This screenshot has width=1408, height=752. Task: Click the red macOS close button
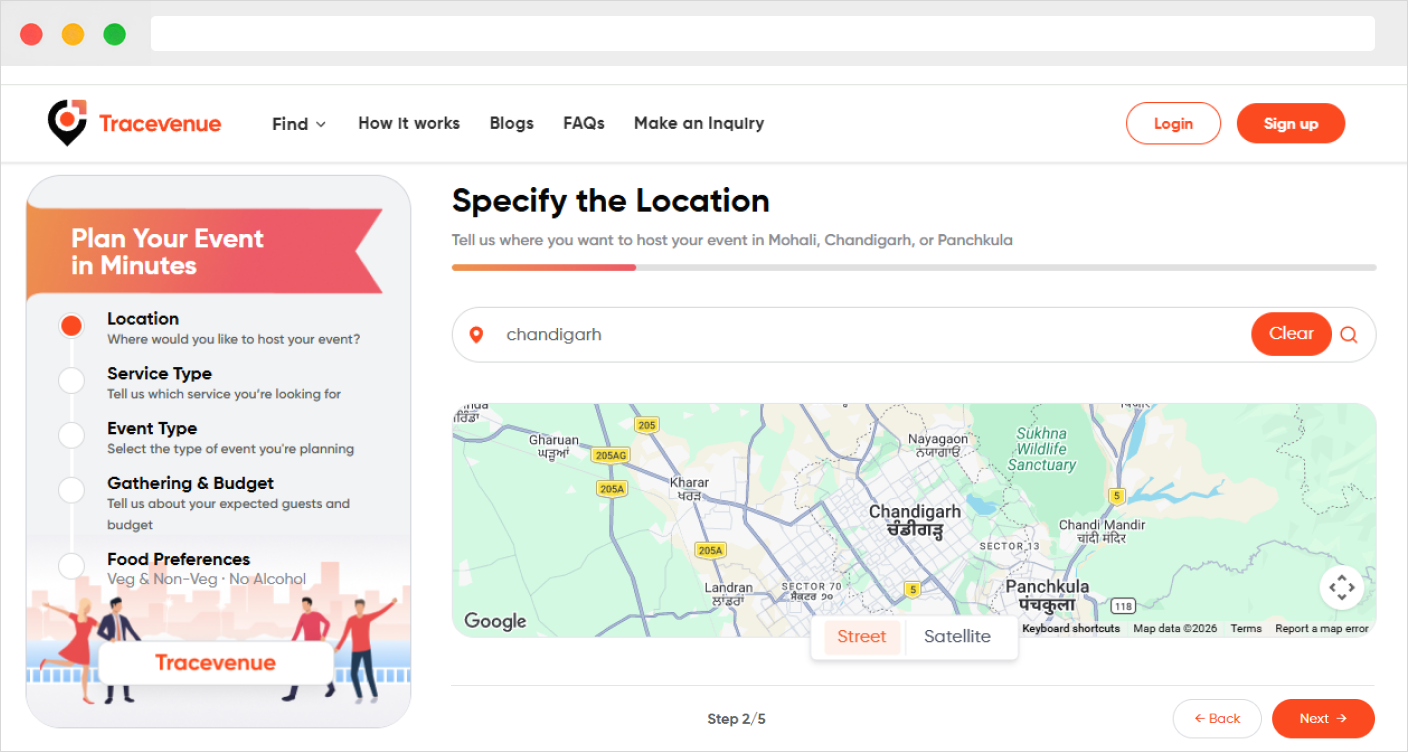pyautogui.click(x=31, y=34)
